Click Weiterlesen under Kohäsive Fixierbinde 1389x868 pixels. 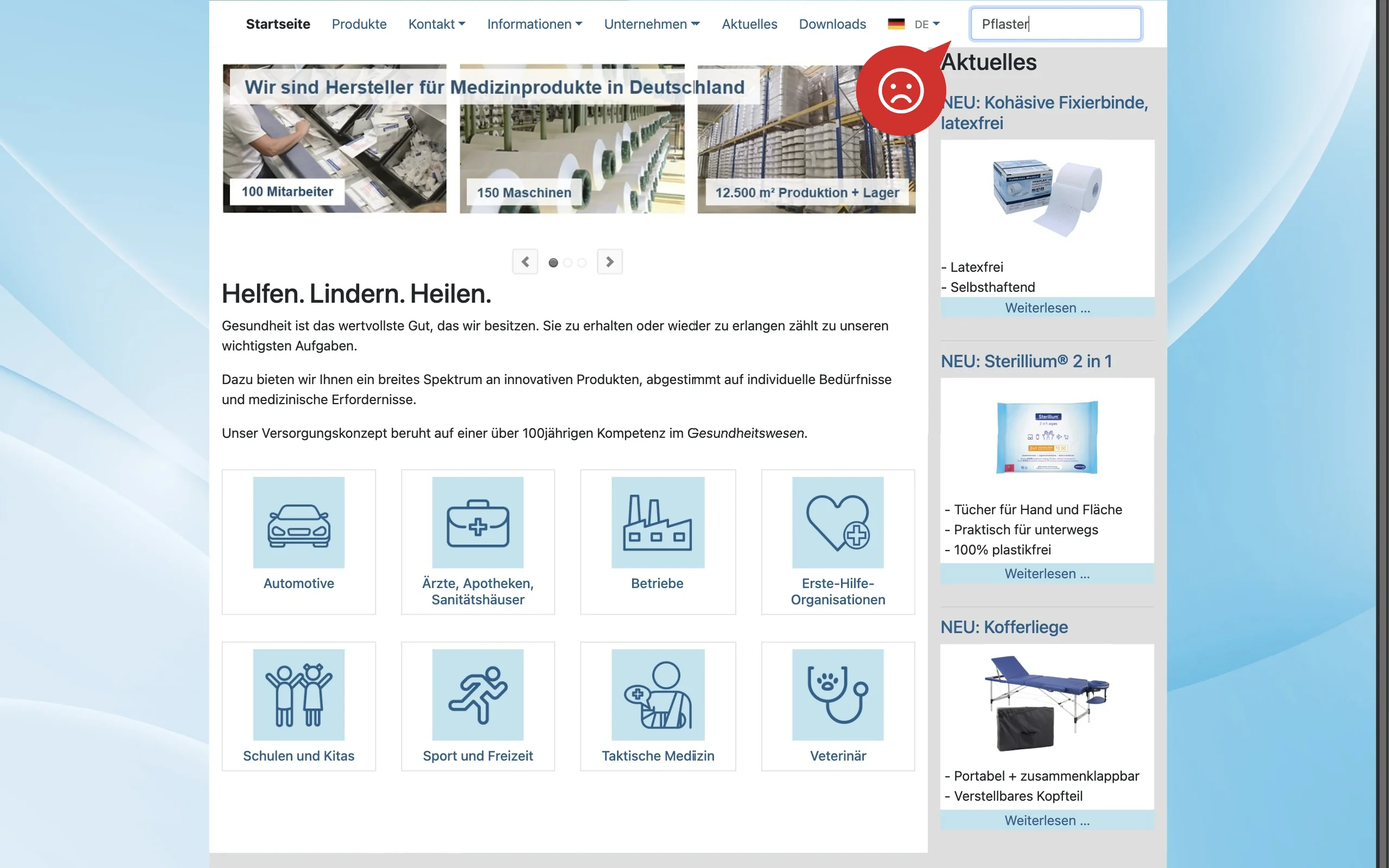click(x=1048, y=308)
